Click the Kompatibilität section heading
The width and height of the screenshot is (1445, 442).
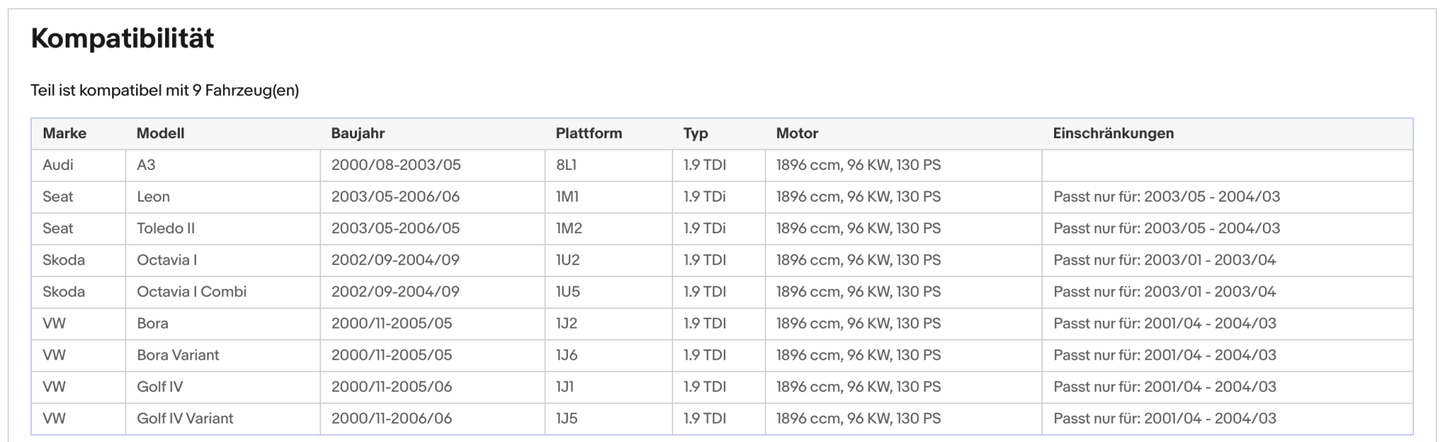pyautogui.click(x=122, y=39)
